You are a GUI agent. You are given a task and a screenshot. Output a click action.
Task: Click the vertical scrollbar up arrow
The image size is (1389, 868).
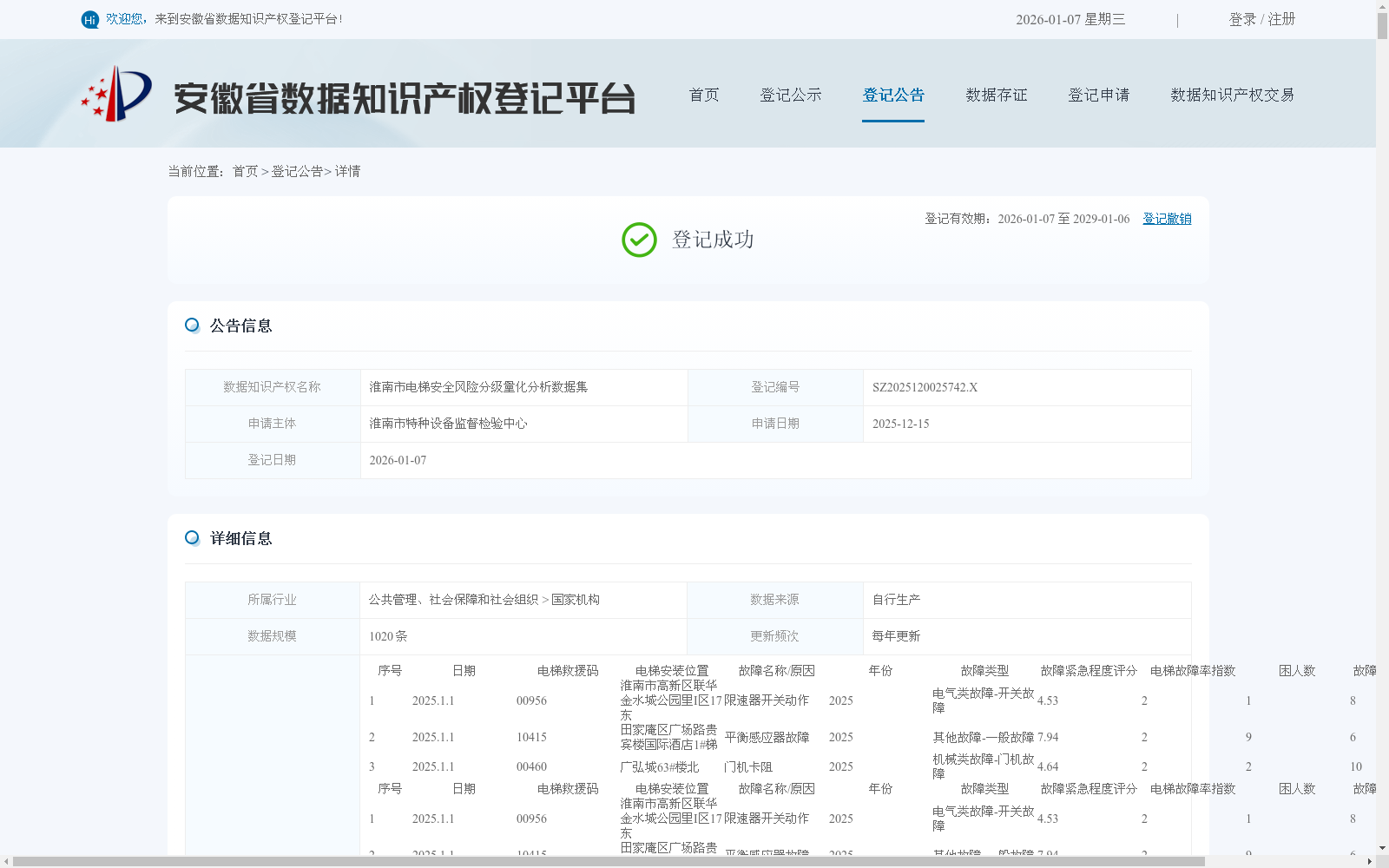click(x=1382, y=6)
